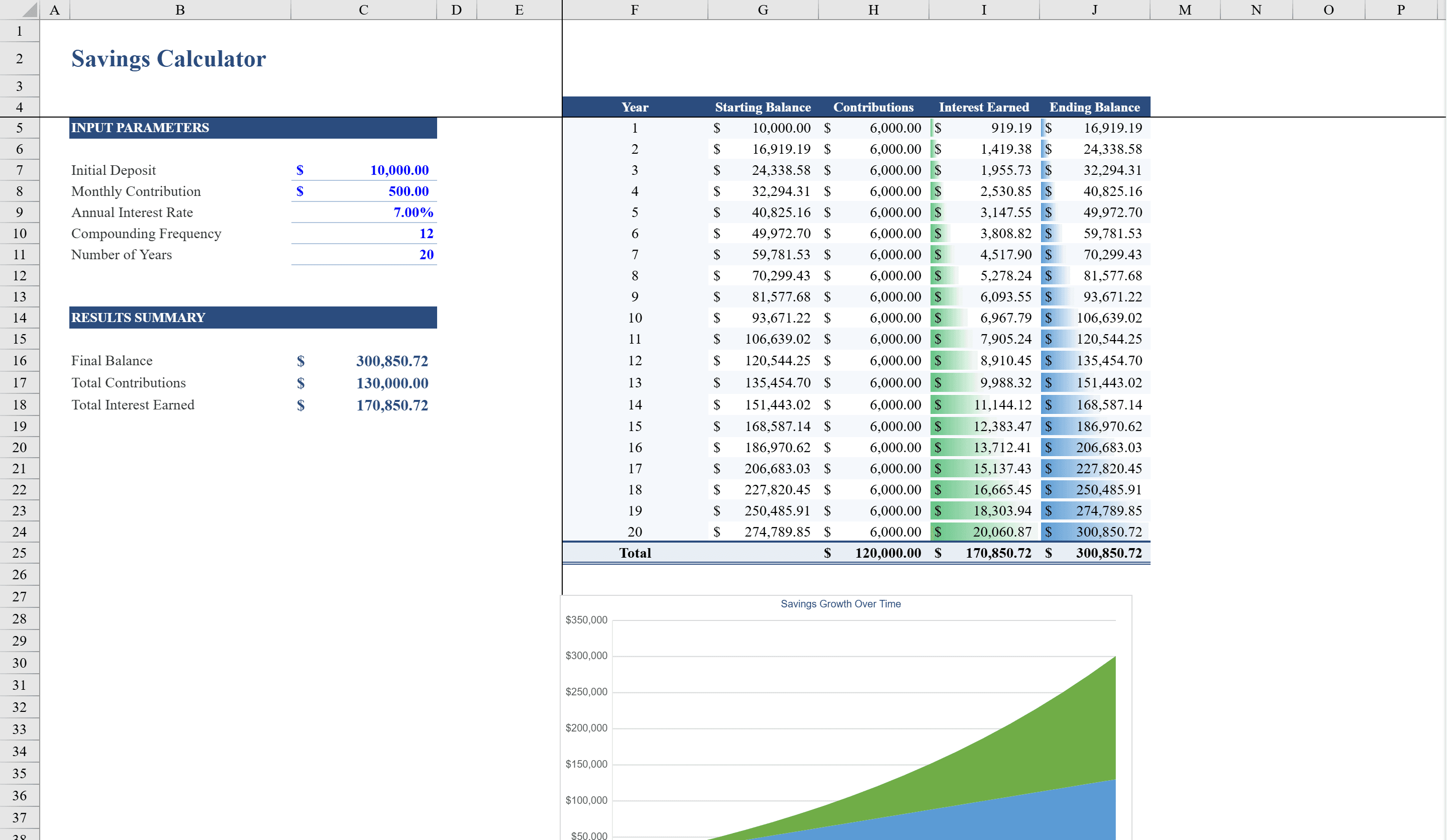The image size is (1447, 840).
Task: Select the Ending Balance column header
Action: tap(1094, 107)
